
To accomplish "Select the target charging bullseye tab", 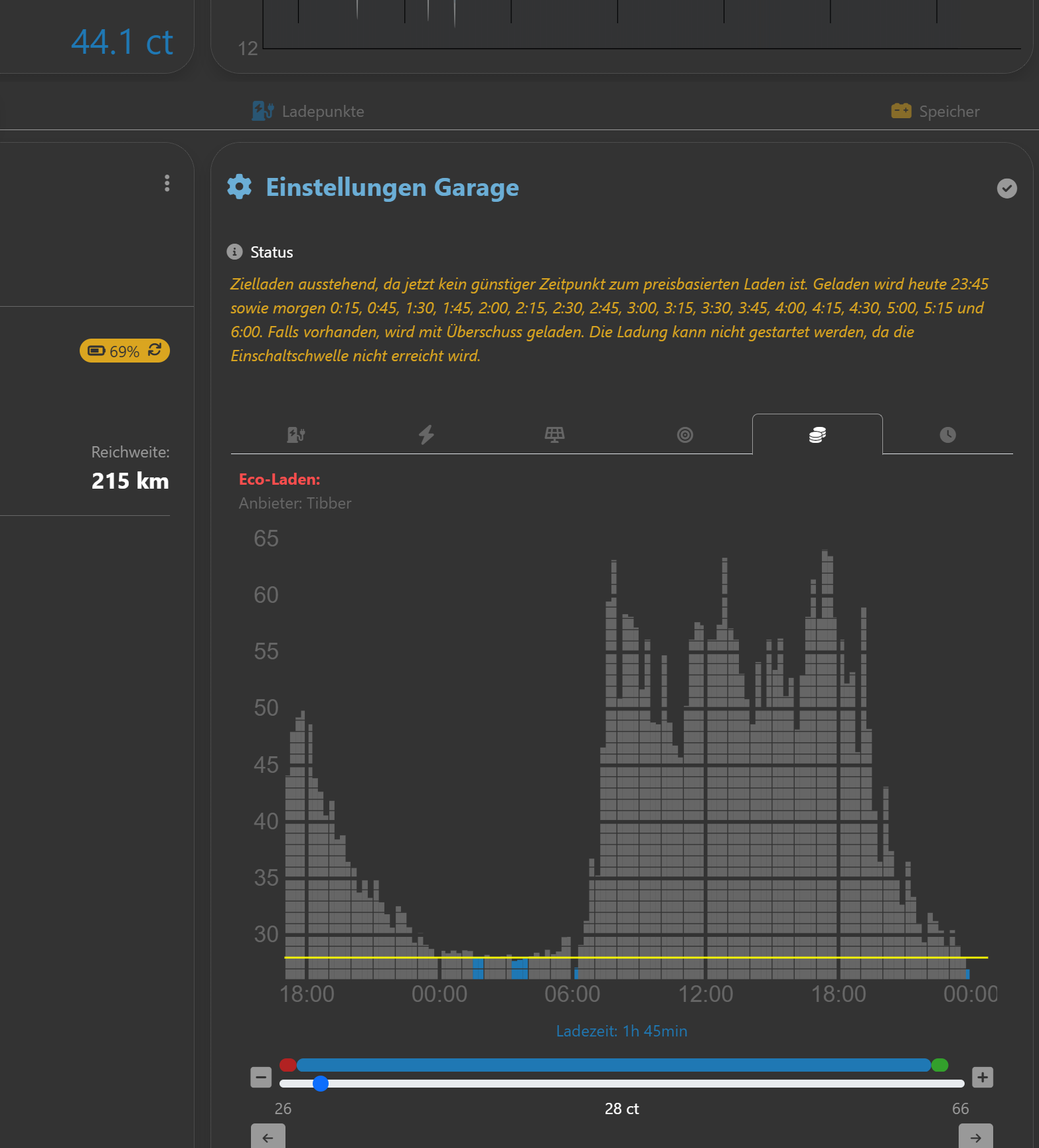I will 684,435.
